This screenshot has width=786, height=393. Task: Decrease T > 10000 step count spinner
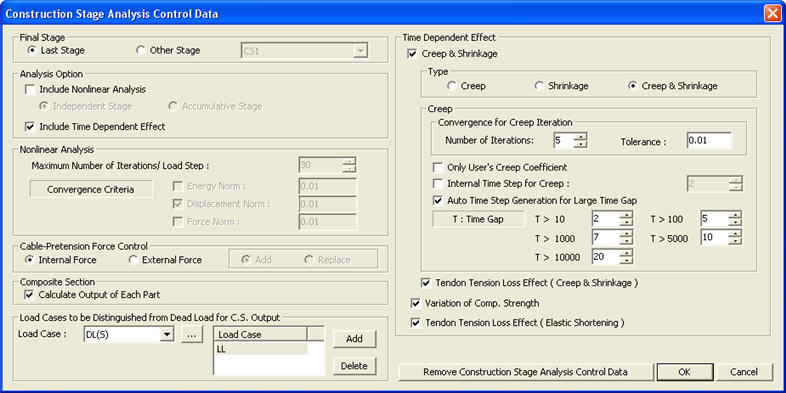(626, 261)
